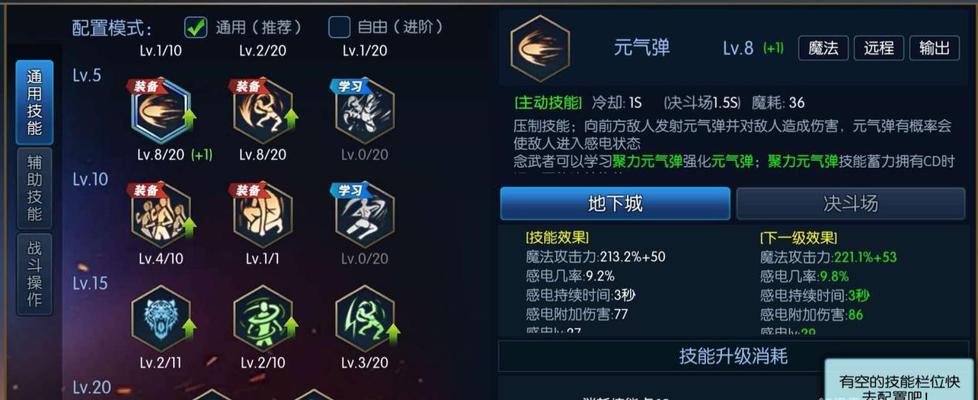Switch to the 决斗场 tab
This screenshot has width=978, height=400.
click(x=851, y=203)
